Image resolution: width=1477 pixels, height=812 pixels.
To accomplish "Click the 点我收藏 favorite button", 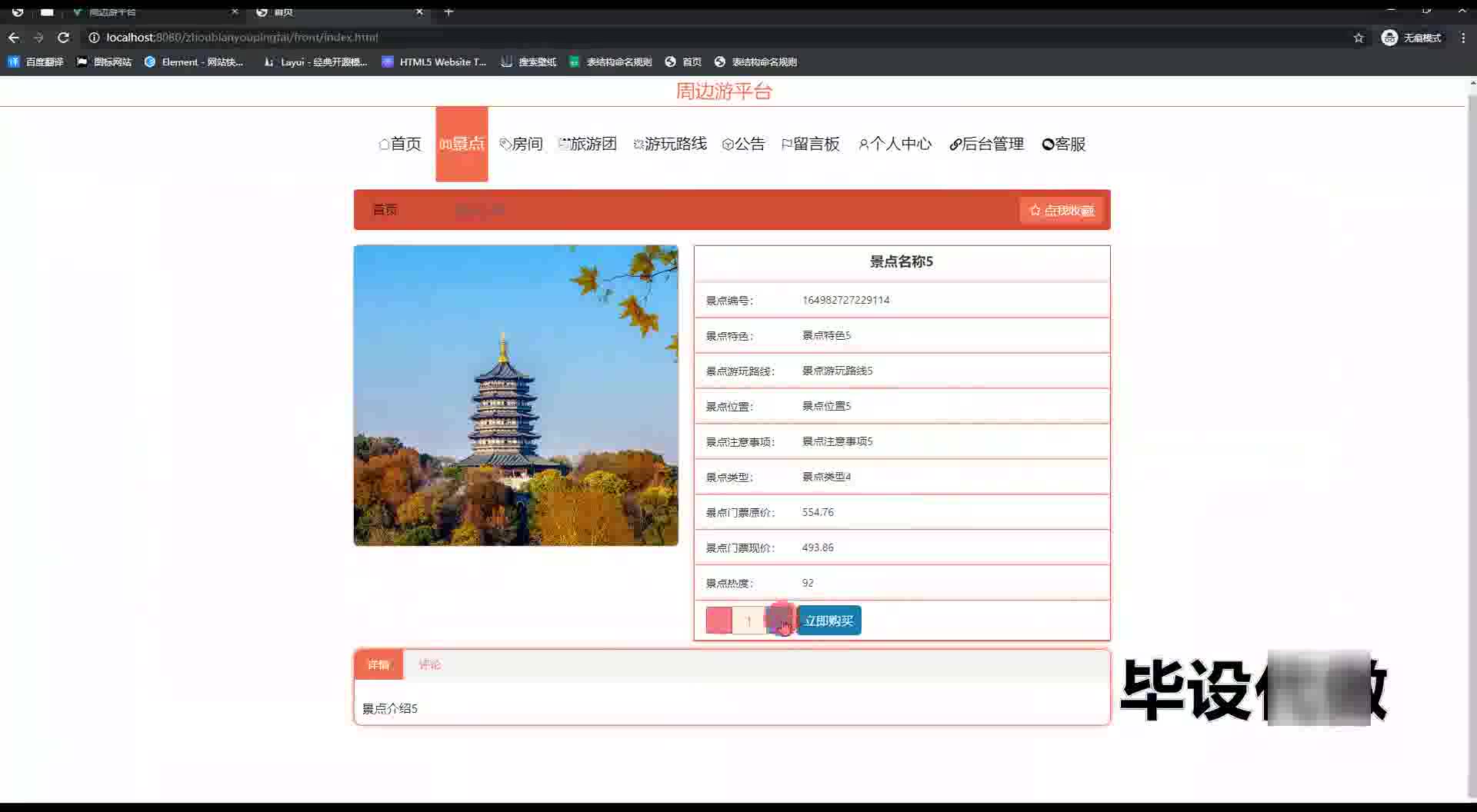I will [x=1062, y=210].
